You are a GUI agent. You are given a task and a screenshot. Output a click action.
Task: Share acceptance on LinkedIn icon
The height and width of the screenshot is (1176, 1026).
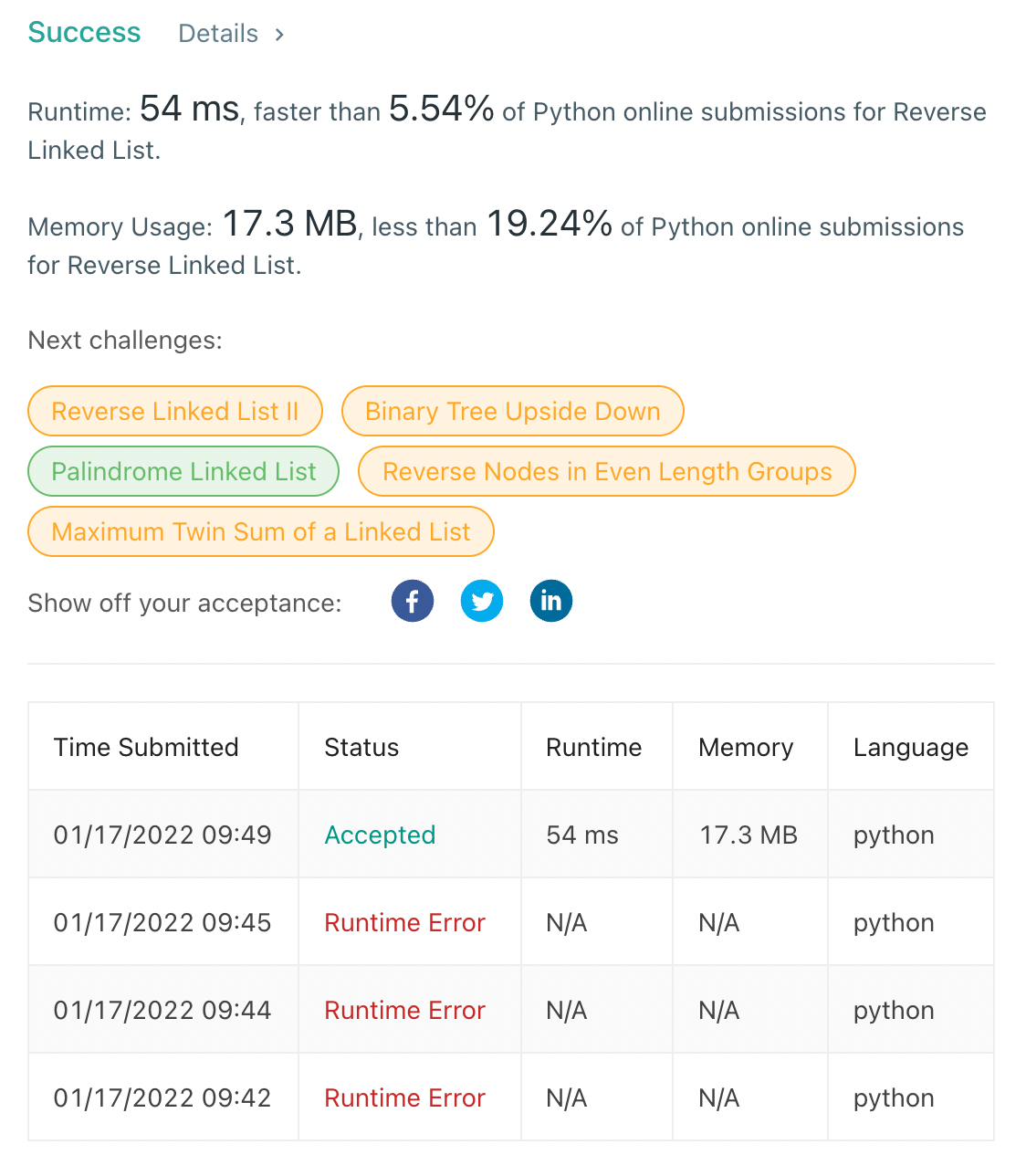click(x=551, y=601)
